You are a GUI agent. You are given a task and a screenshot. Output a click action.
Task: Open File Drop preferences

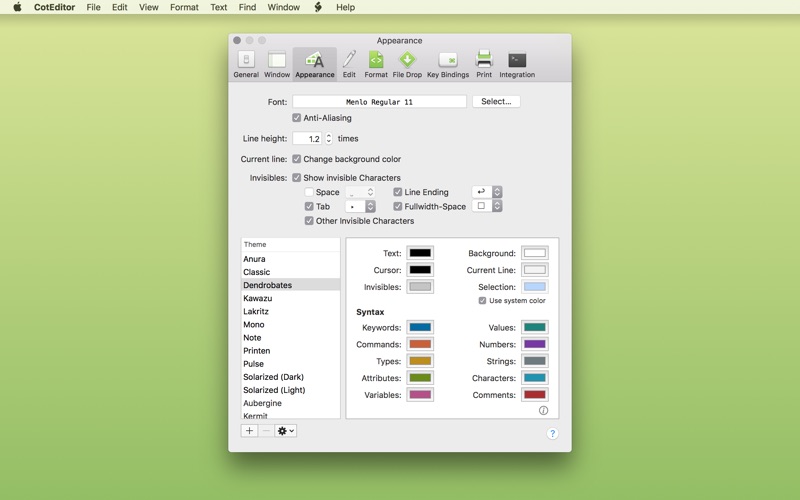[x=407, y=64]
